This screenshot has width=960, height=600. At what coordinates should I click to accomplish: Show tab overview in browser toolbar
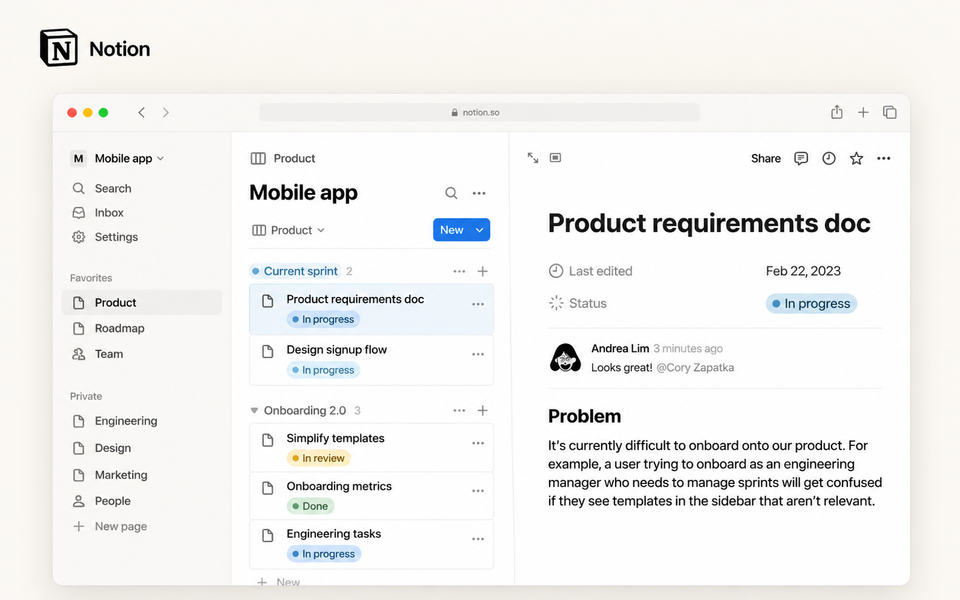coord(890,112)
